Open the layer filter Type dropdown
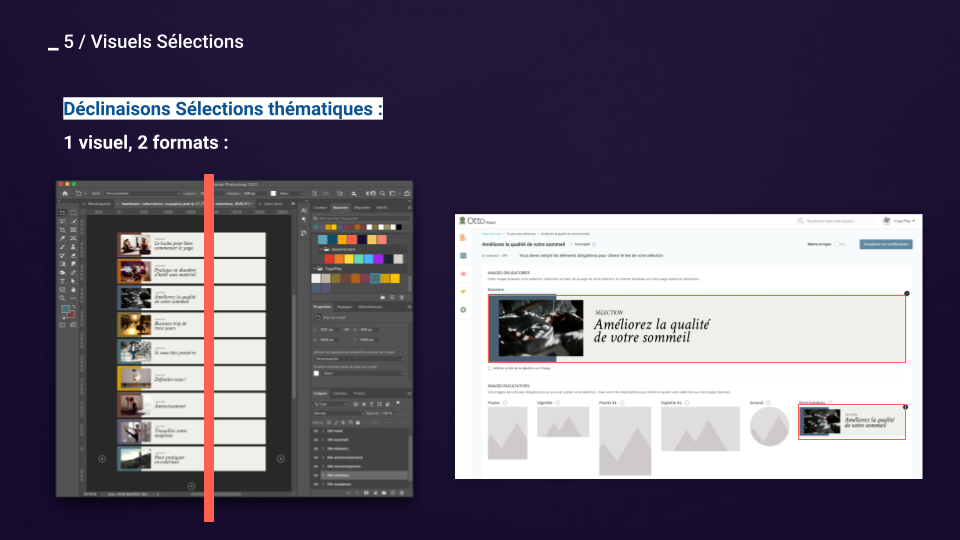The height and width of the screenshot is (540, 960). (330, 404)
